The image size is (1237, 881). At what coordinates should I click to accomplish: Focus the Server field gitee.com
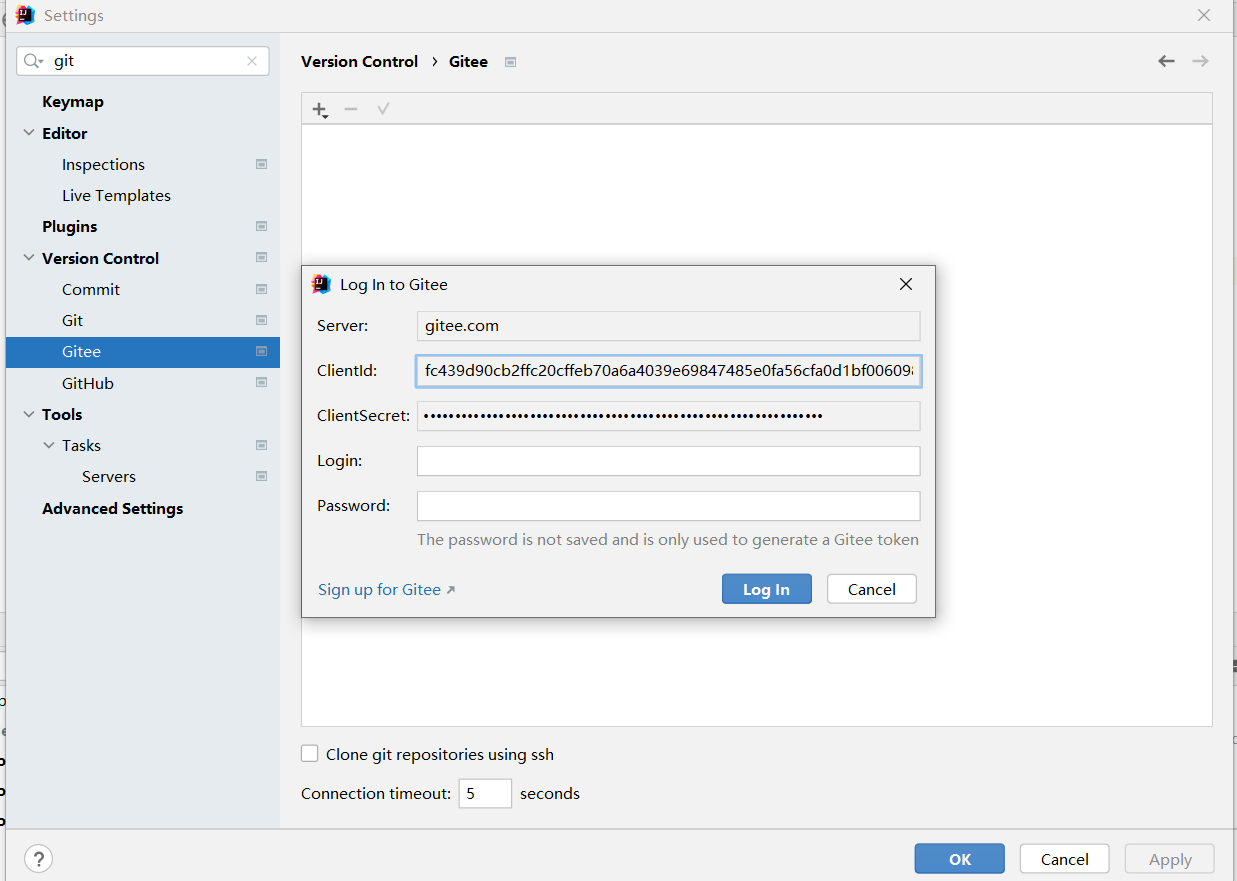pyautogui.click(x=668, y=326)
